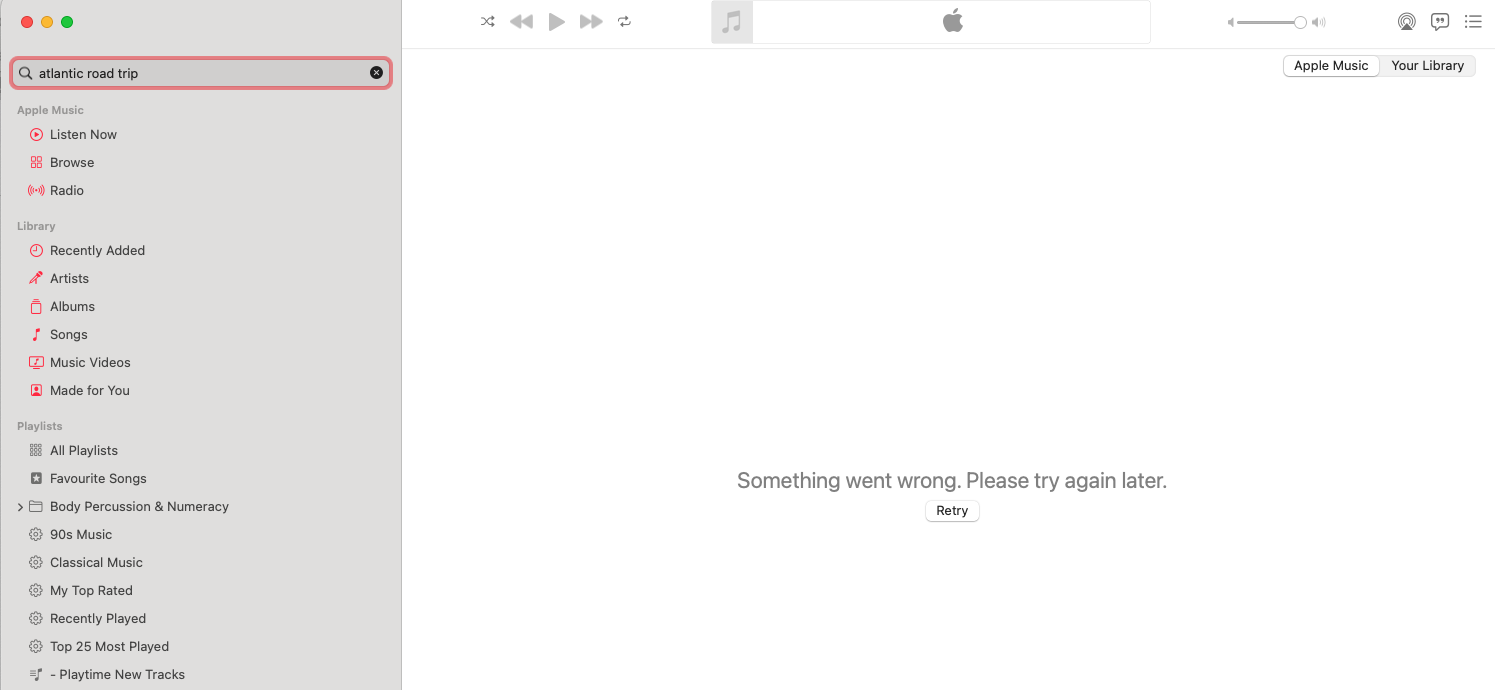Click the Recently Added clock icon
The width and height of the screenshot is (1495, 690).
click(x=36, y=251)
